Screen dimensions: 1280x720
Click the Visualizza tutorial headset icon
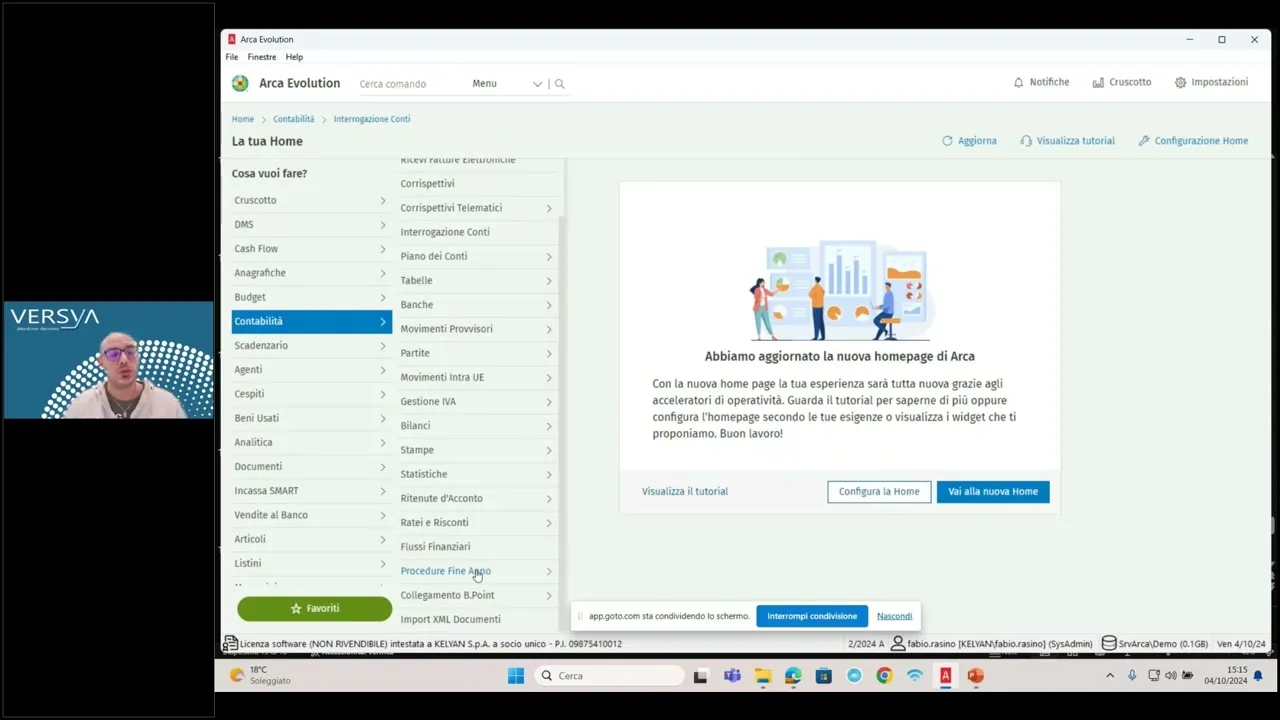pos(1026,141)
